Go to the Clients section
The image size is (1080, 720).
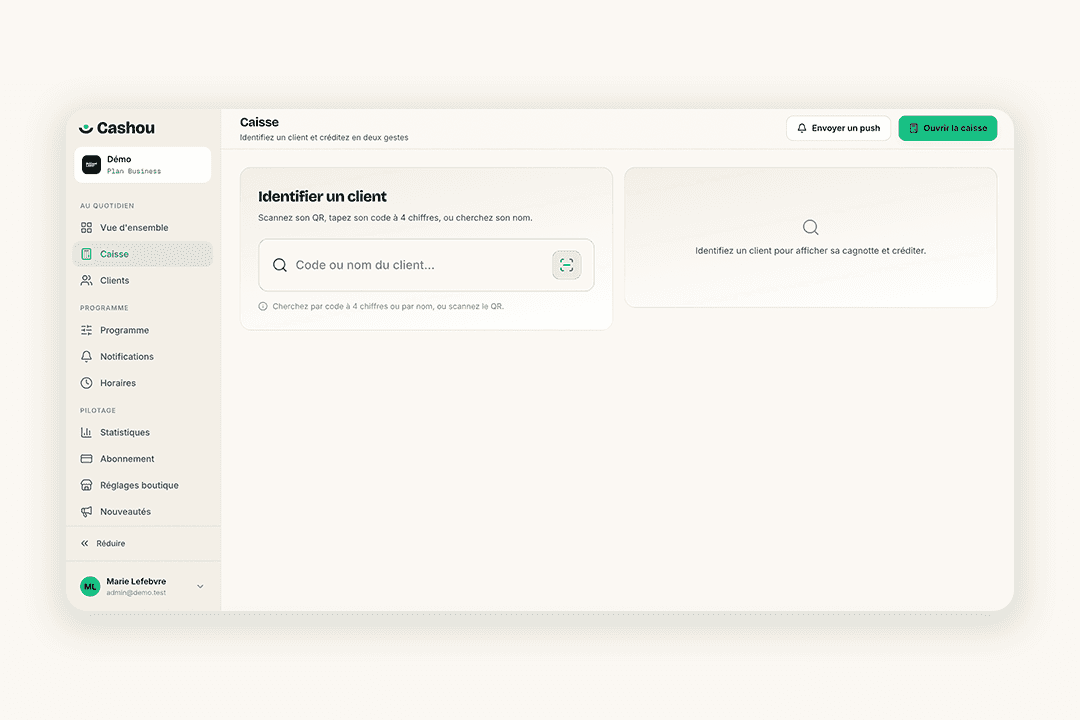tap(143, 280)
